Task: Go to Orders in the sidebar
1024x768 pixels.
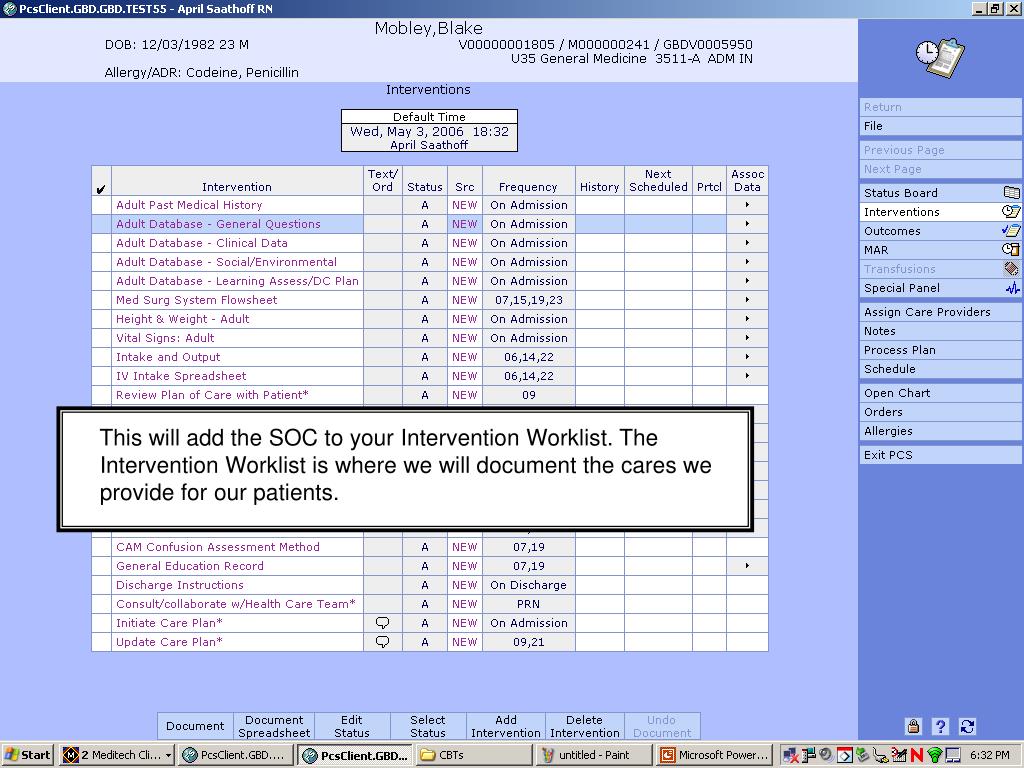Action: click(940, 412)
